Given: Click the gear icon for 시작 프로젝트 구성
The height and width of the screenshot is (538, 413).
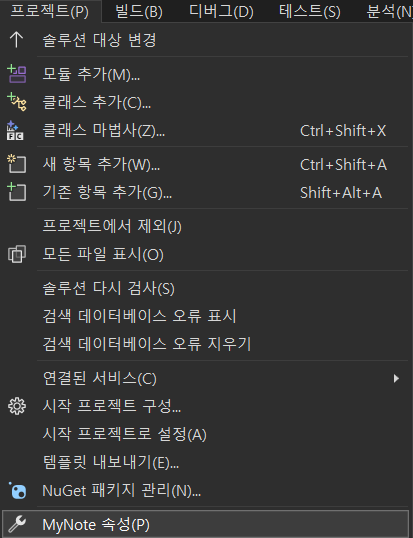Looking at the screenshot, I should tap(17, 406).
